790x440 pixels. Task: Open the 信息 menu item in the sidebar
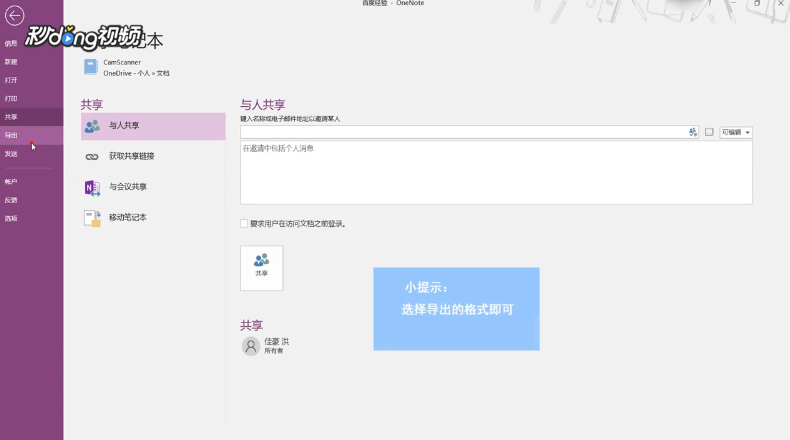11,43
